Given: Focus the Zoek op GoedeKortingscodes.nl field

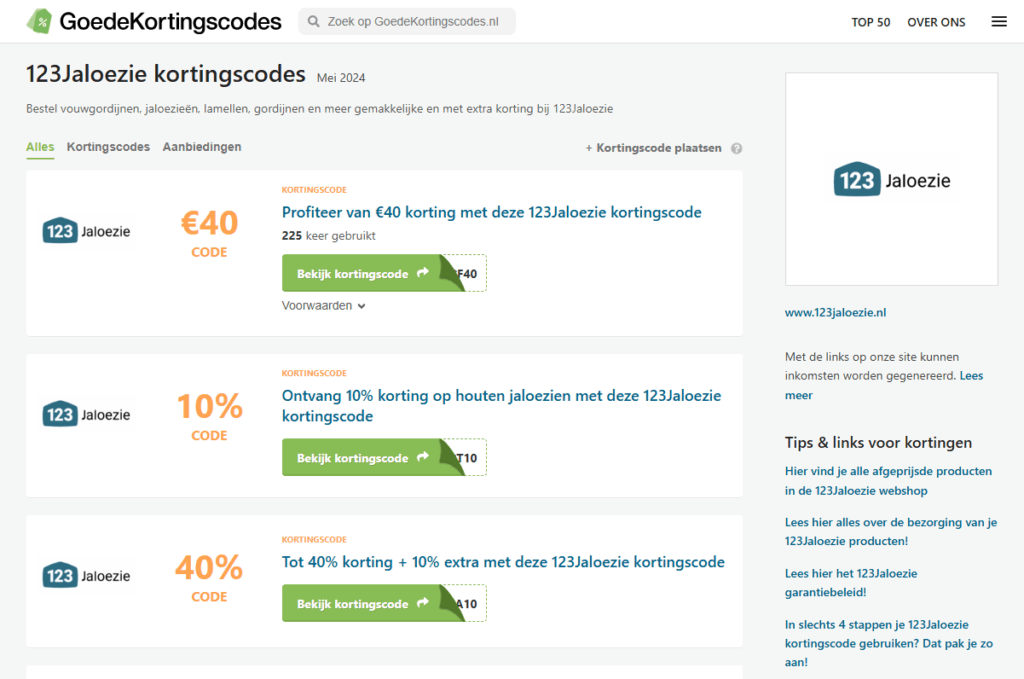Looking at the screenshot, I should [x=415, y=22].
